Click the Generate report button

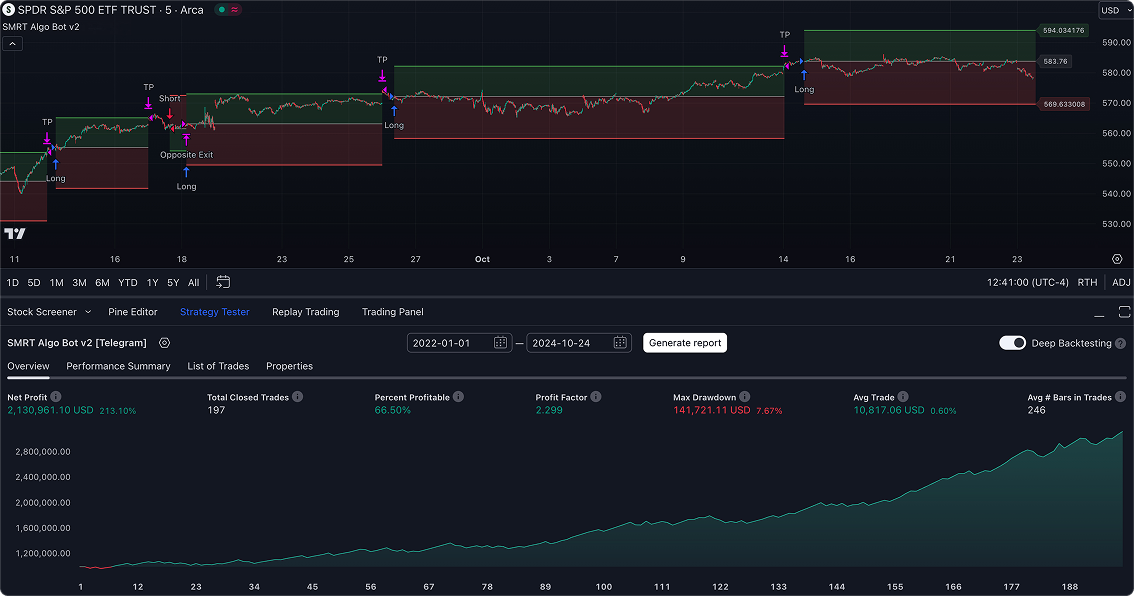pyautogui.click(x=684, y=343)
